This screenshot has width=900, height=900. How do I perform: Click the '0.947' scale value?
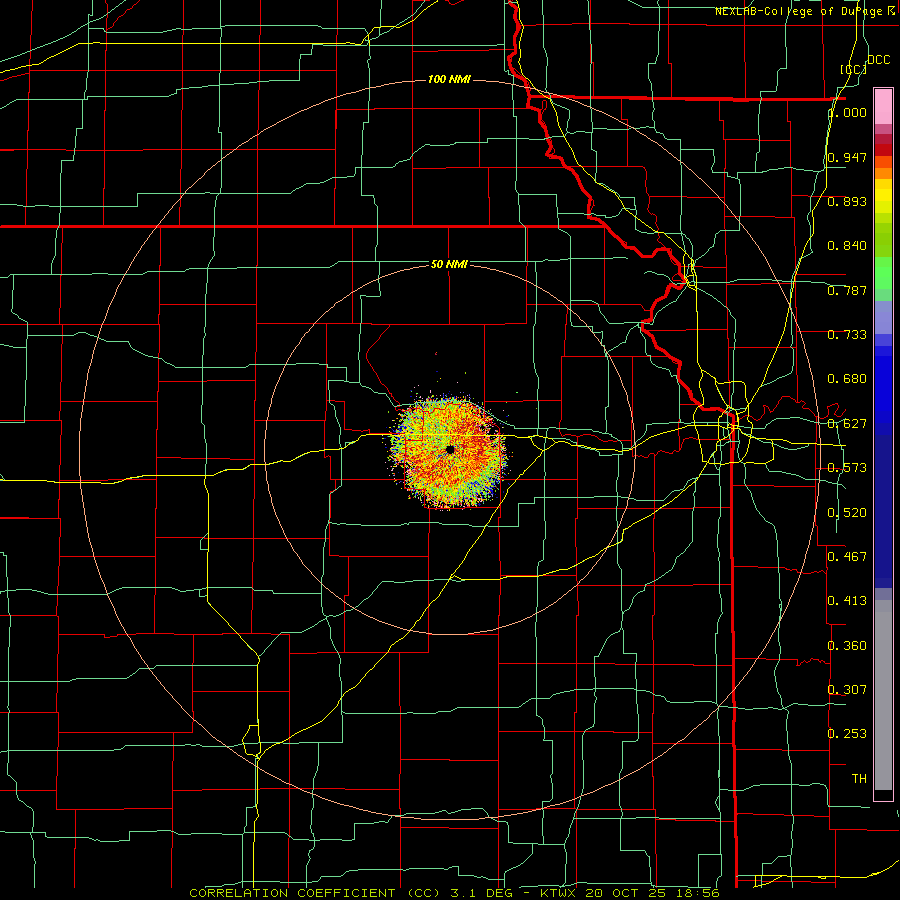click(x=847, y=157)
